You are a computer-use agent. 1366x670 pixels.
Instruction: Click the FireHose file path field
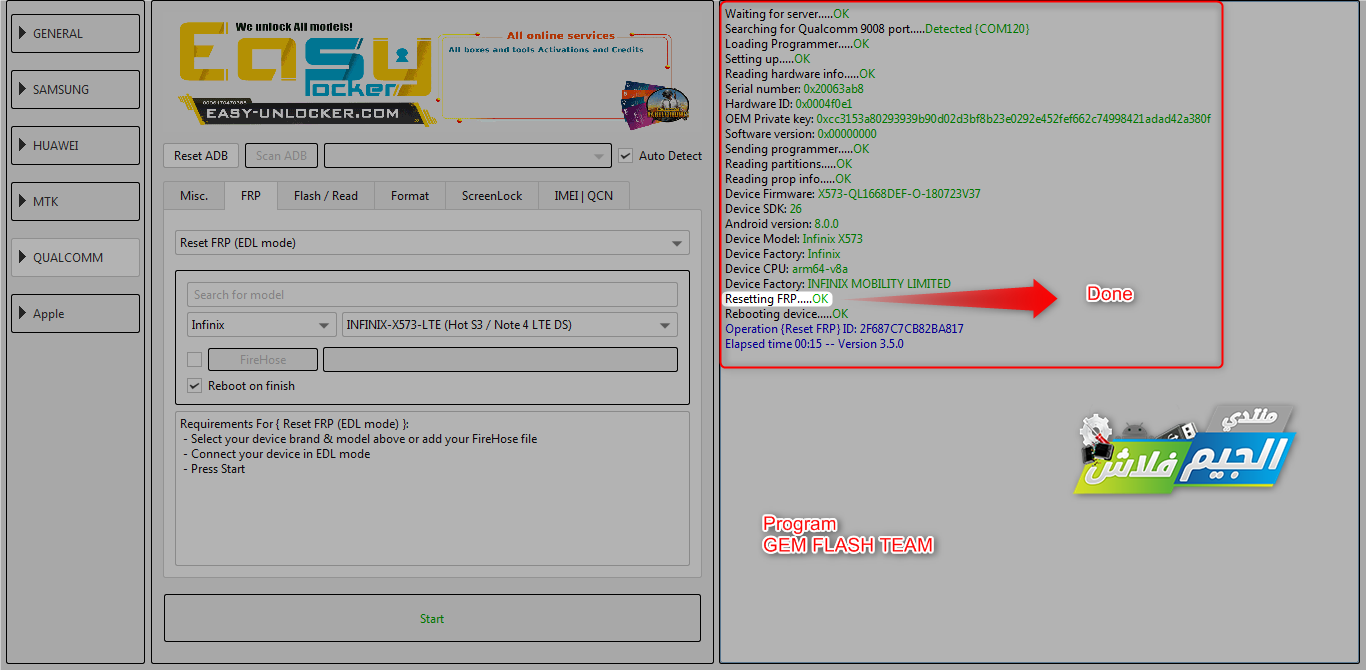(x=500, y=360)
